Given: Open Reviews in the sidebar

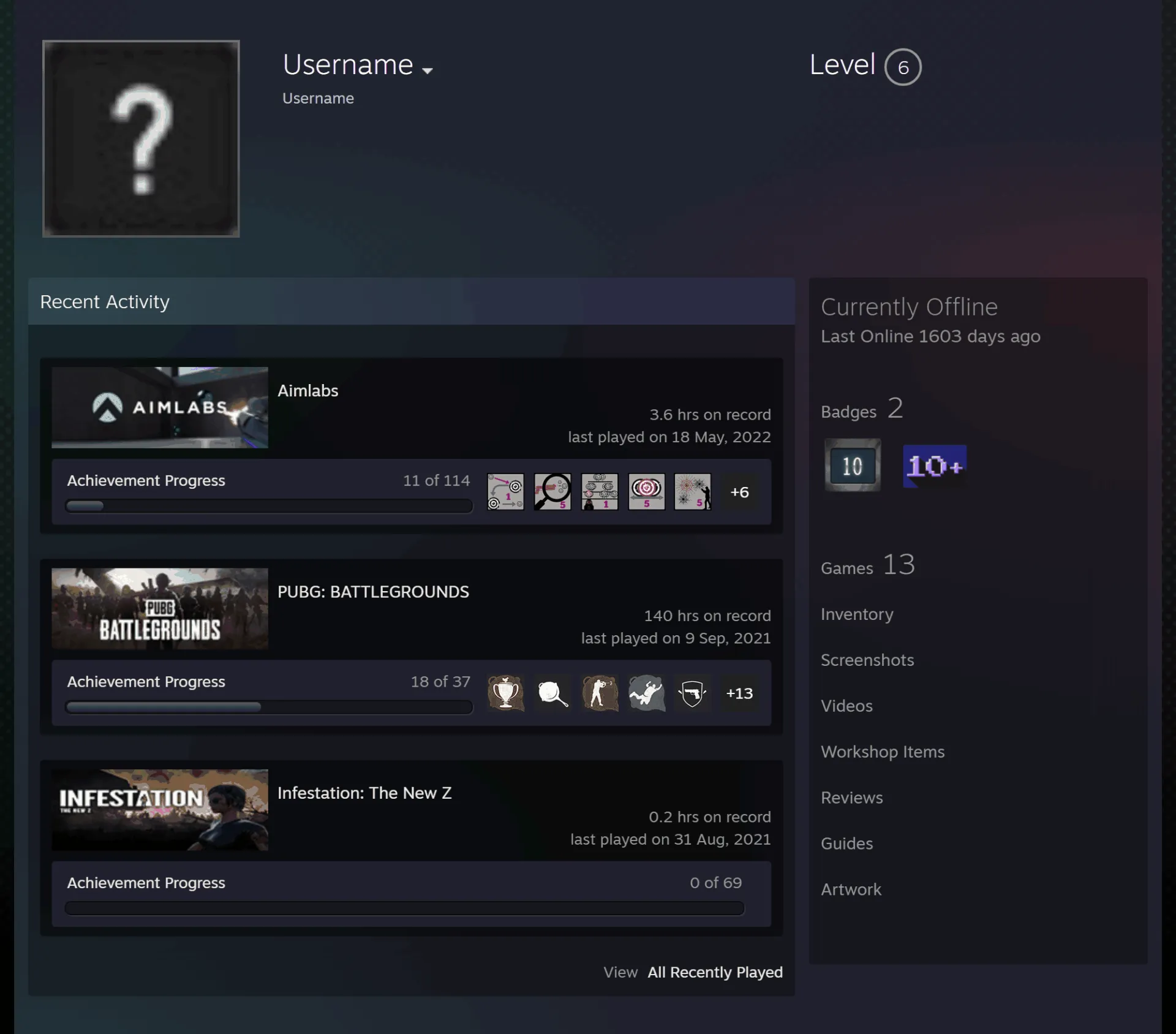Looking at the screenshot, I should tap(852, 798).
